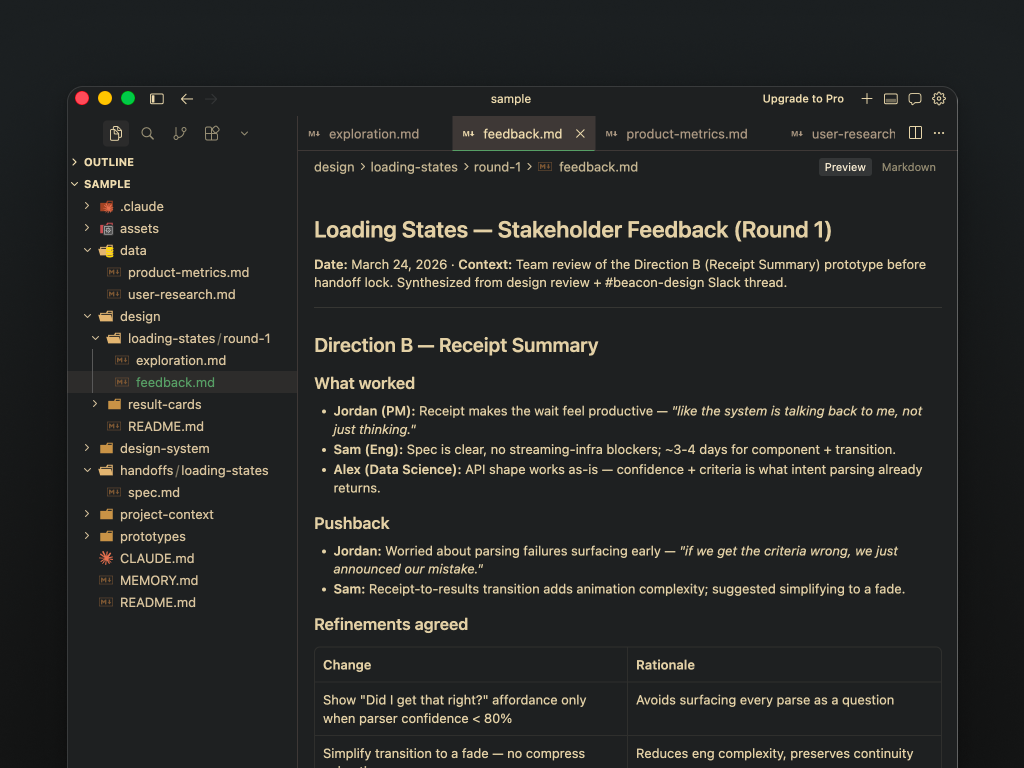Expand more sidebar views chevron

click(244, 133)
